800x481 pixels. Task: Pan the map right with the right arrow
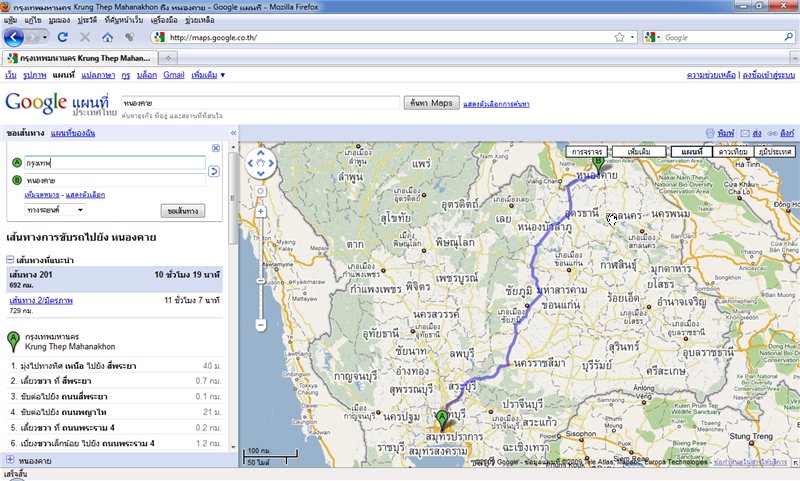[271, 163]
